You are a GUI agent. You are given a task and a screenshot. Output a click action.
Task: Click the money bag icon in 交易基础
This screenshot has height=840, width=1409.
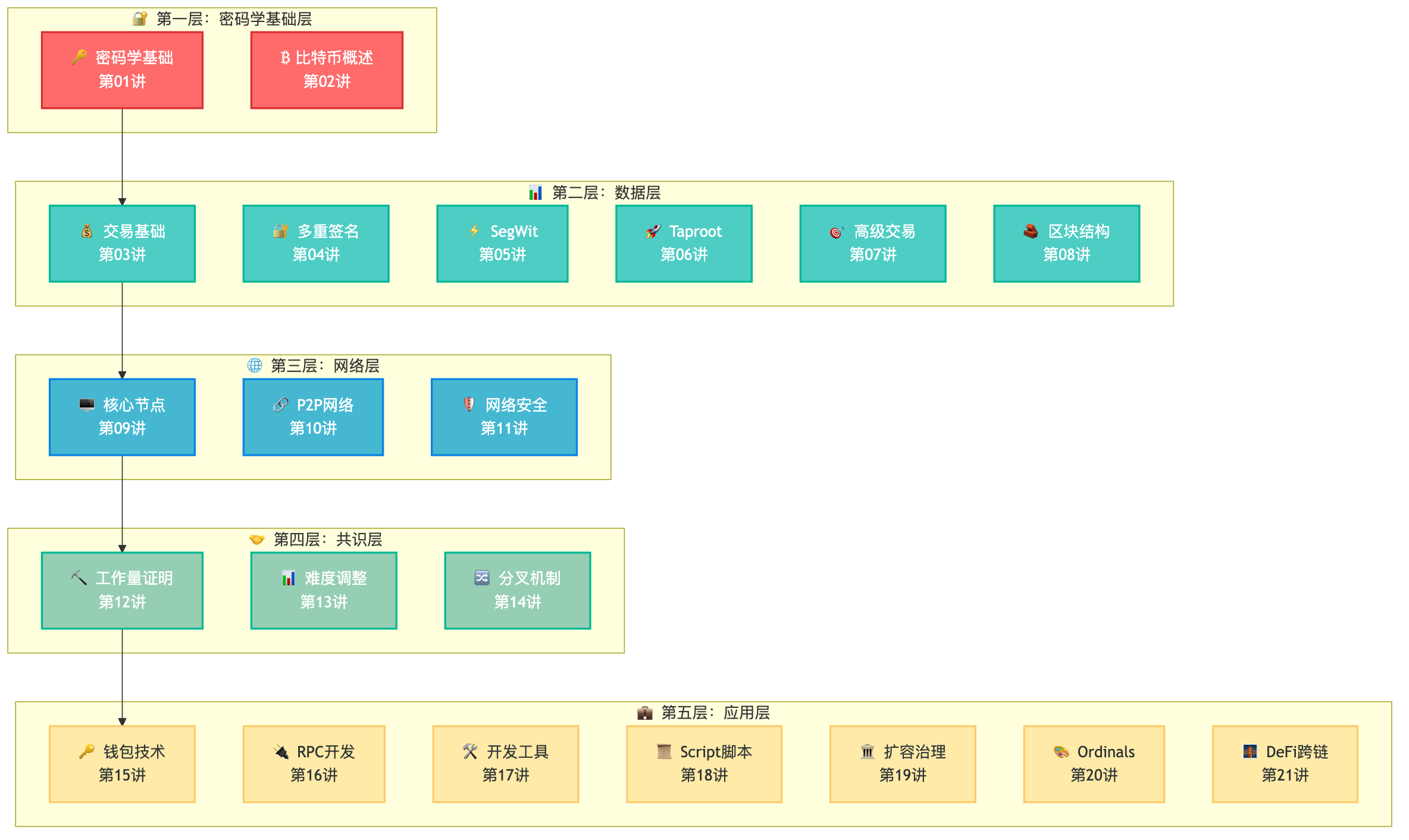pos(87,231)
